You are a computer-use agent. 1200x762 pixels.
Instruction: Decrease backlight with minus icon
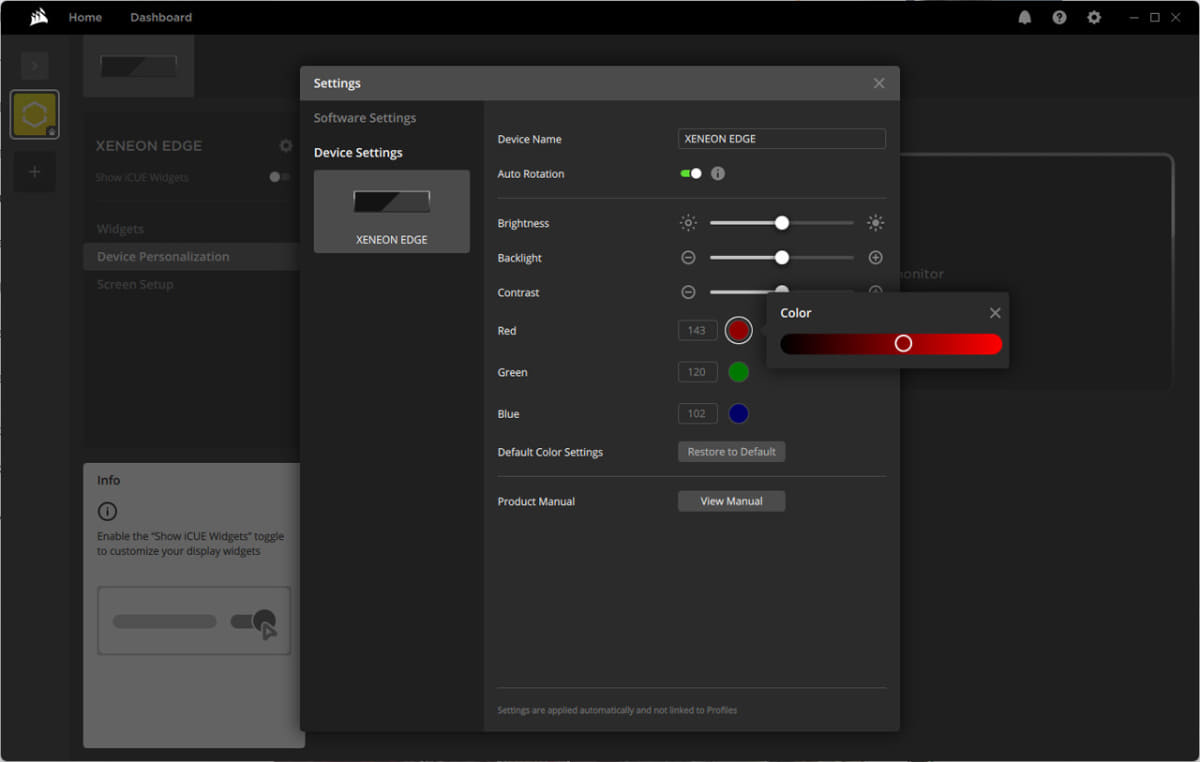coord(688,257)
